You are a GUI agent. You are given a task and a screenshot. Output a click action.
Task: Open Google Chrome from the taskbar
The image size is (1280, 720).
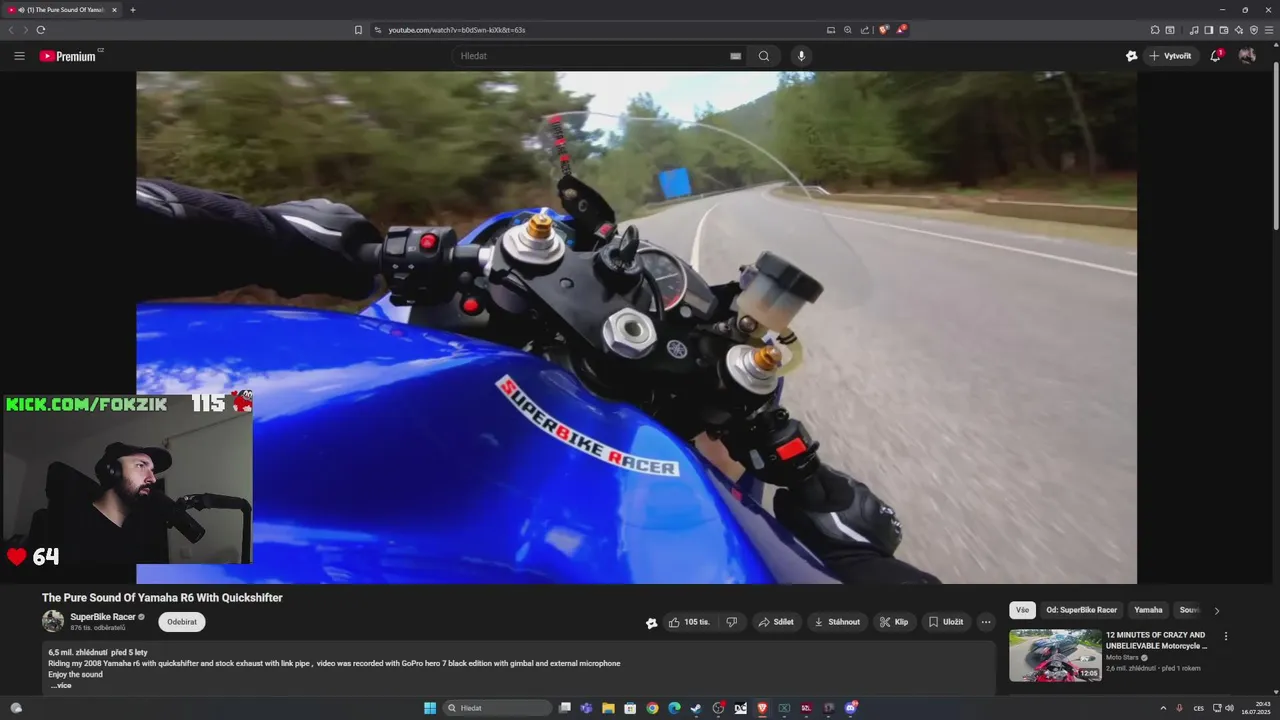(x=652, y=708)
